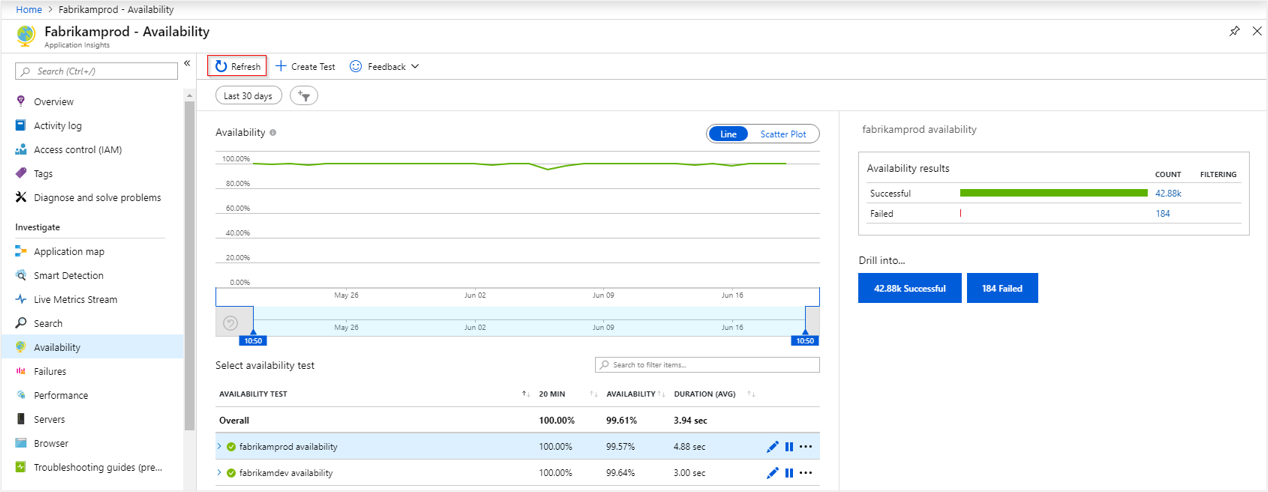The width and height of the screenshot is (1268, 492).
Task: Click the add filter funnel icon
Action: tap(303, 96)
